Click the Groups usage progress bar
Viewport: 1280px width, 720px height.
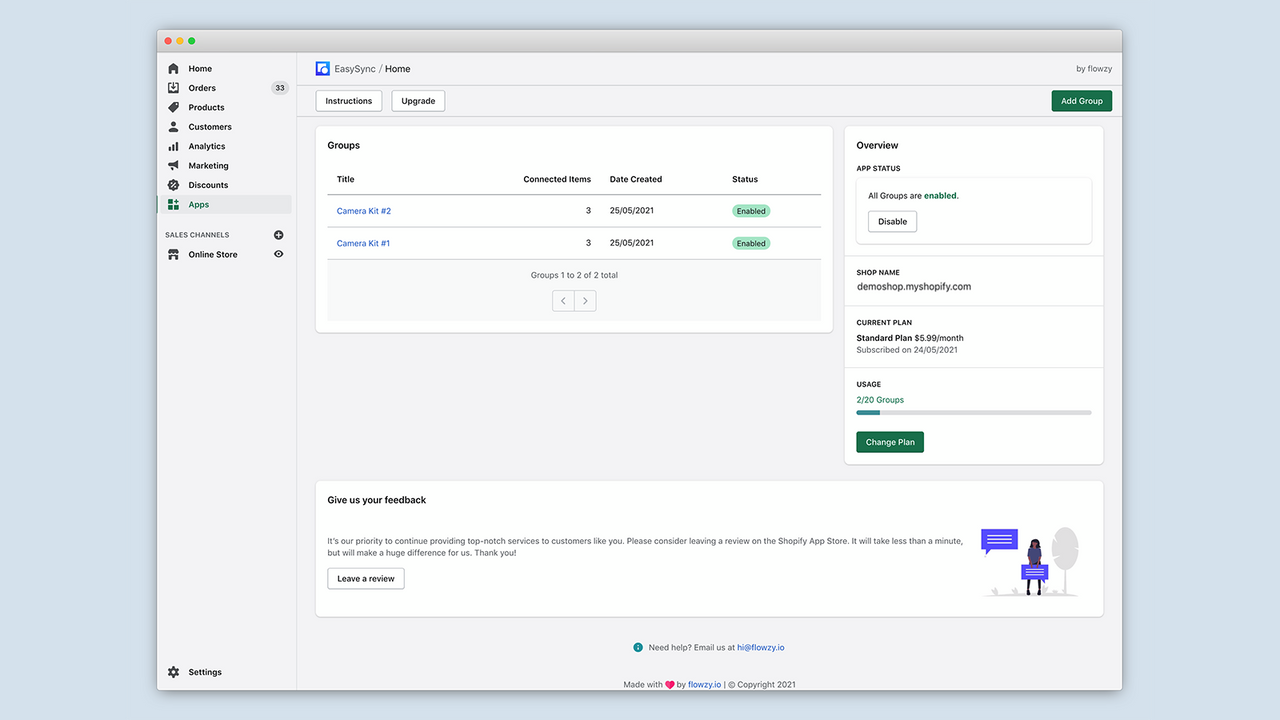973,412
